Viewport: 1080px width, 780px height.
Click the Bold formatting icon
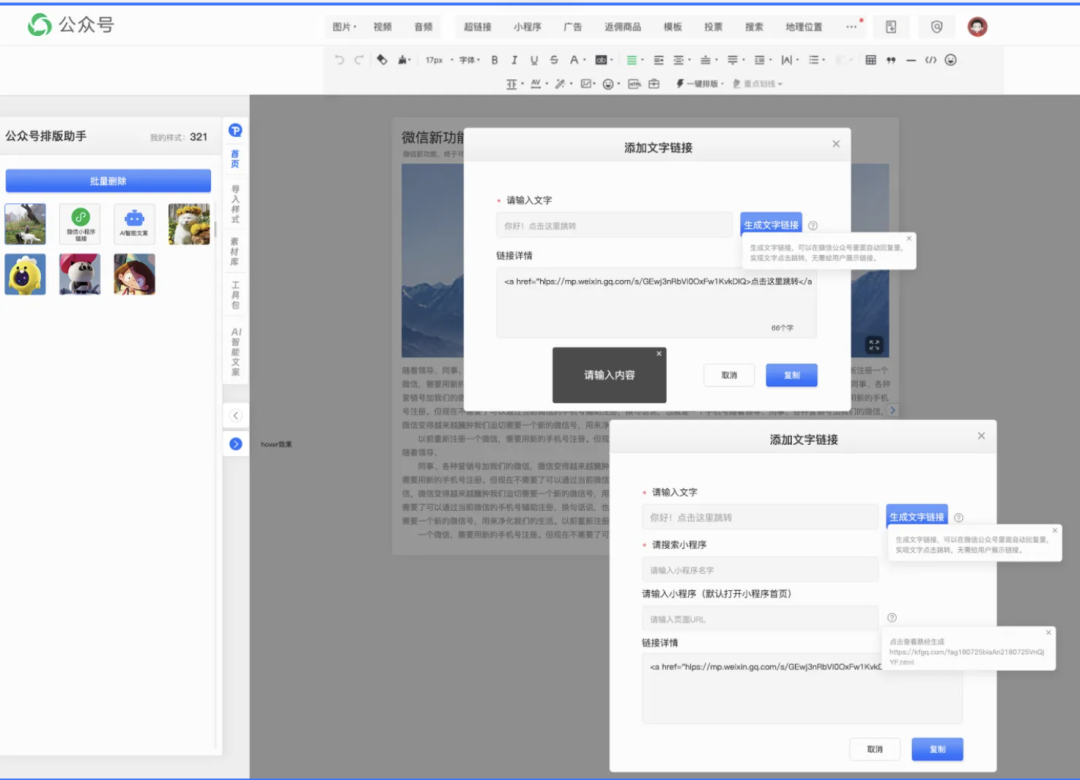tap(494, 60)
